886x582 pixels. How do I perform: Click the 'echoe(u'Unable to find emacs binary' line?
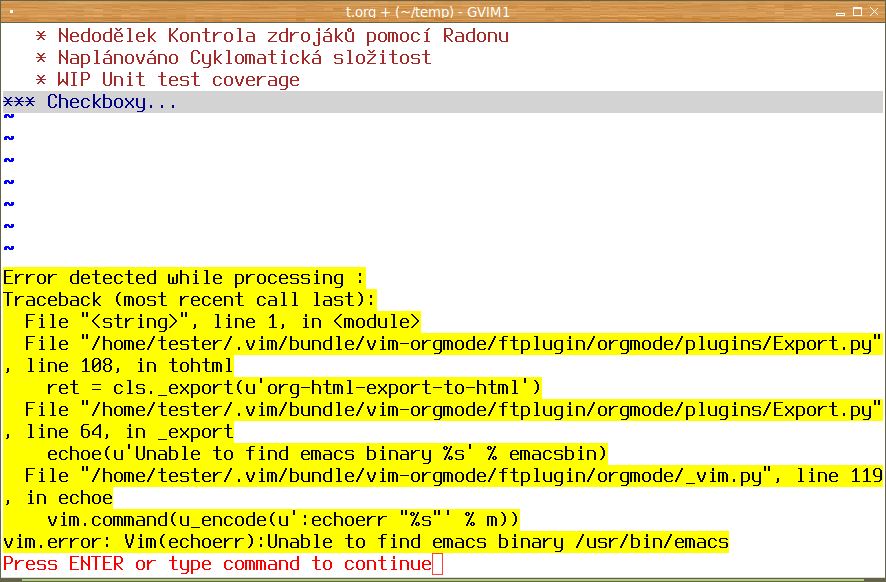pos(327,454)
